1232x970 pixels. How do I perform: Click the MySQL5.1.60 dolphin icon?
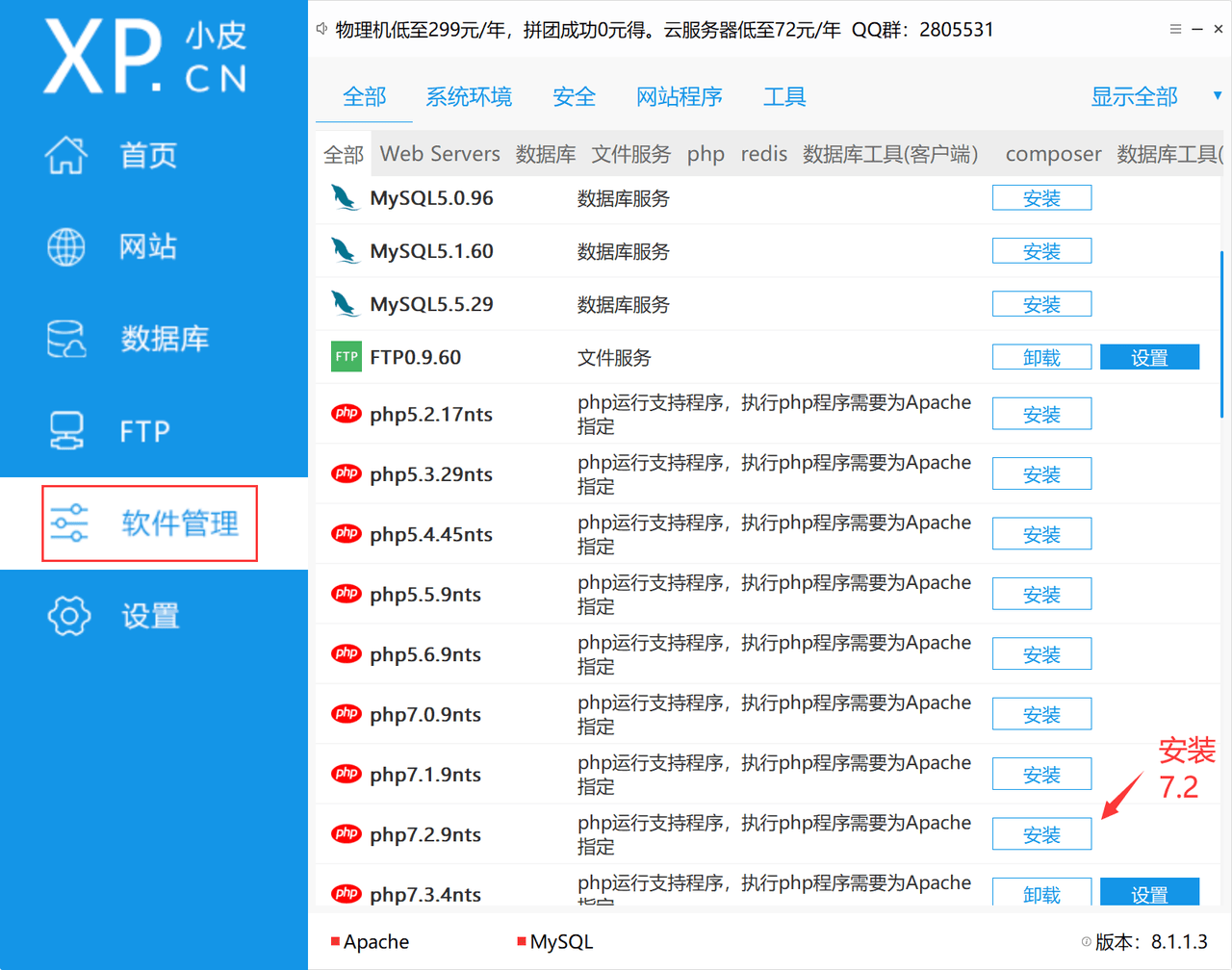(345, 250)
